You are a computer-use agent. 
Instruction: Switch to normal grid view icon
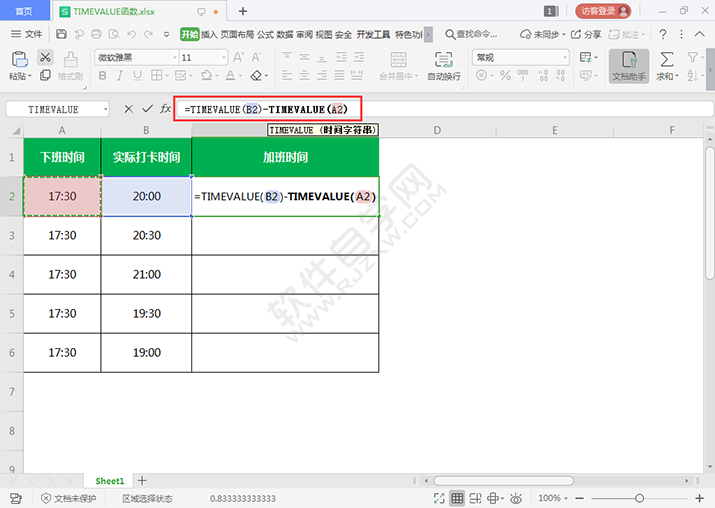click(457, 498)
